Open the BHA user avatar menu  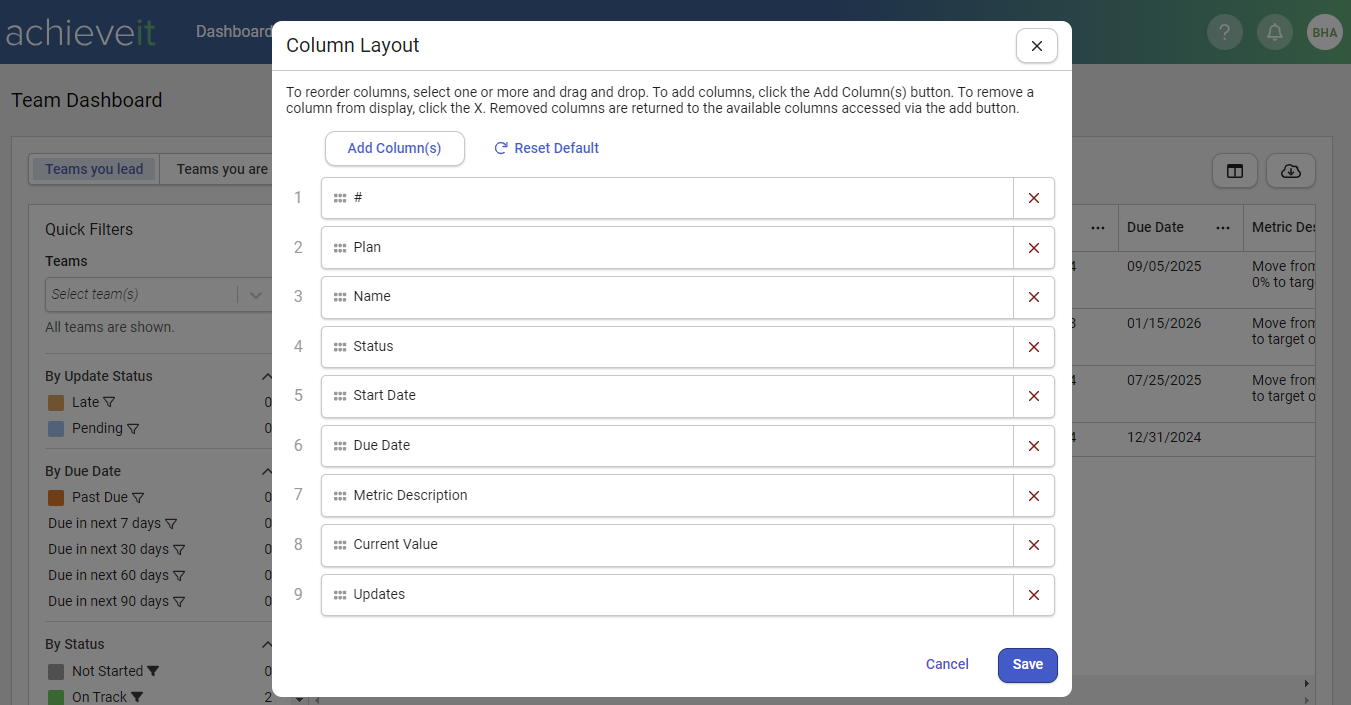coord(1325,32)
